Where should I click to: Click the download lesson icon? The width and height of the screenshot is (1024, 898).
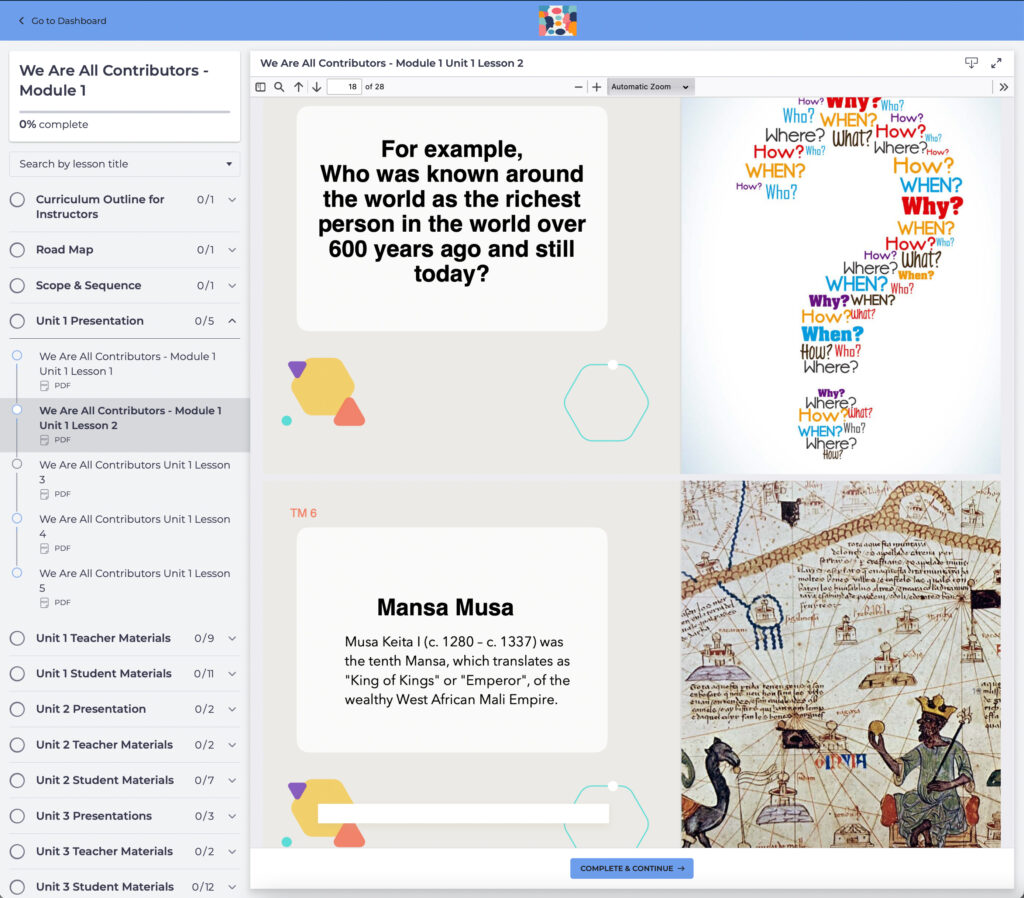click(x=971, y=63)
